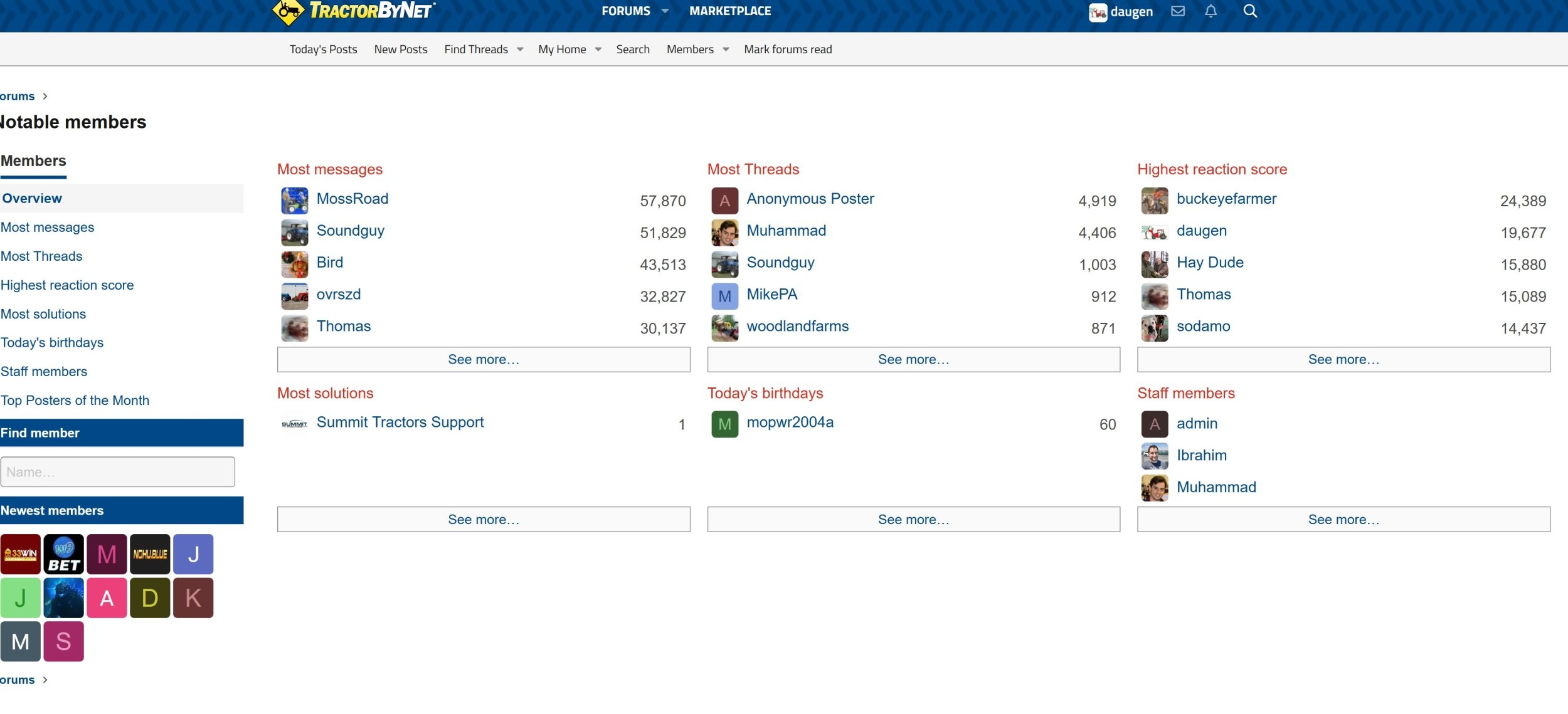The width and height of the screenshot is (1568, 714).
Task: Click the W9 BET newest member avatar
Action: pos(63,554)
